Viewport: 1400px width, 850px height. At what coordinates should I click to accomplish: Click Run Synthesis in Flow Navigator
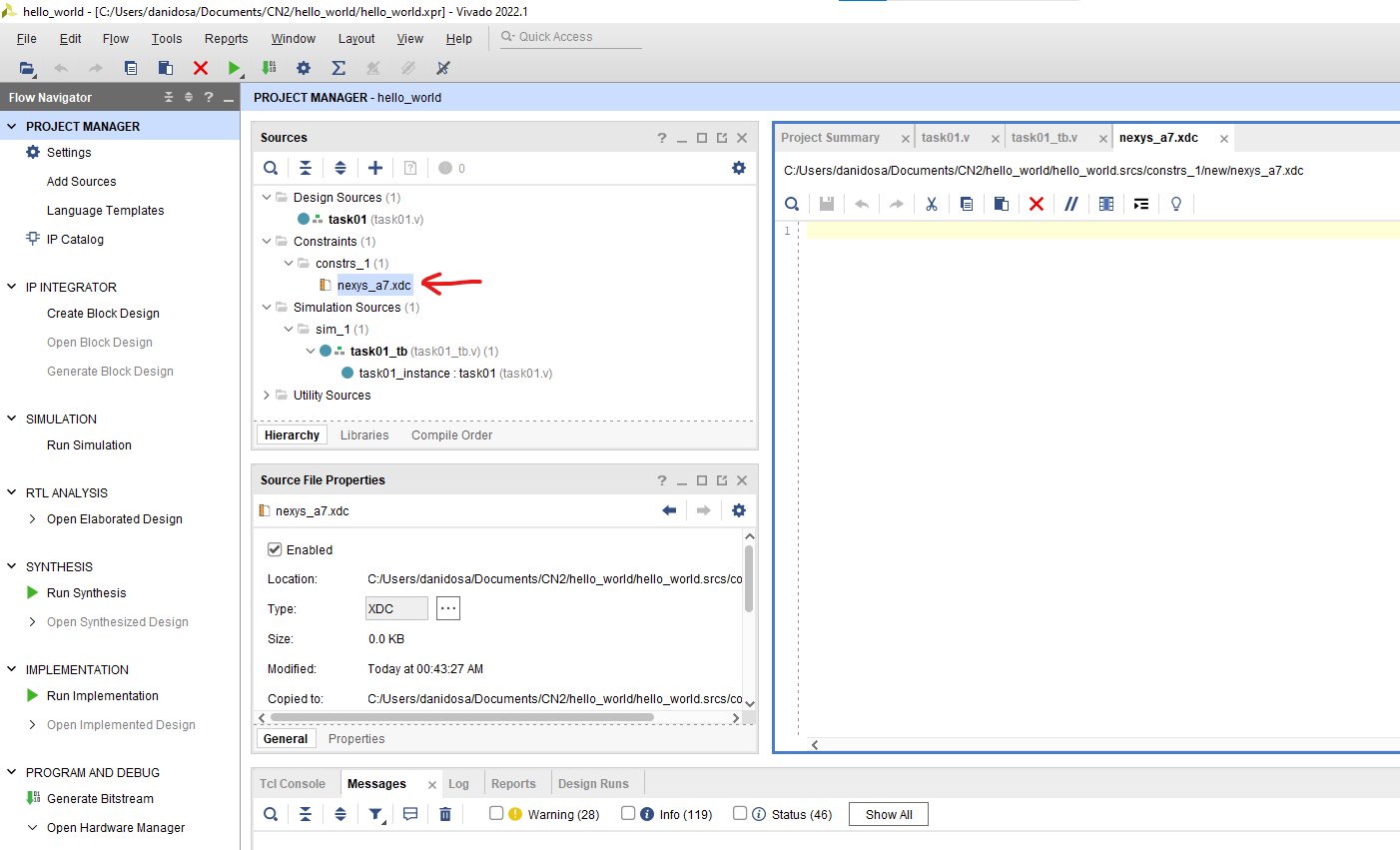tap(87, 592)
